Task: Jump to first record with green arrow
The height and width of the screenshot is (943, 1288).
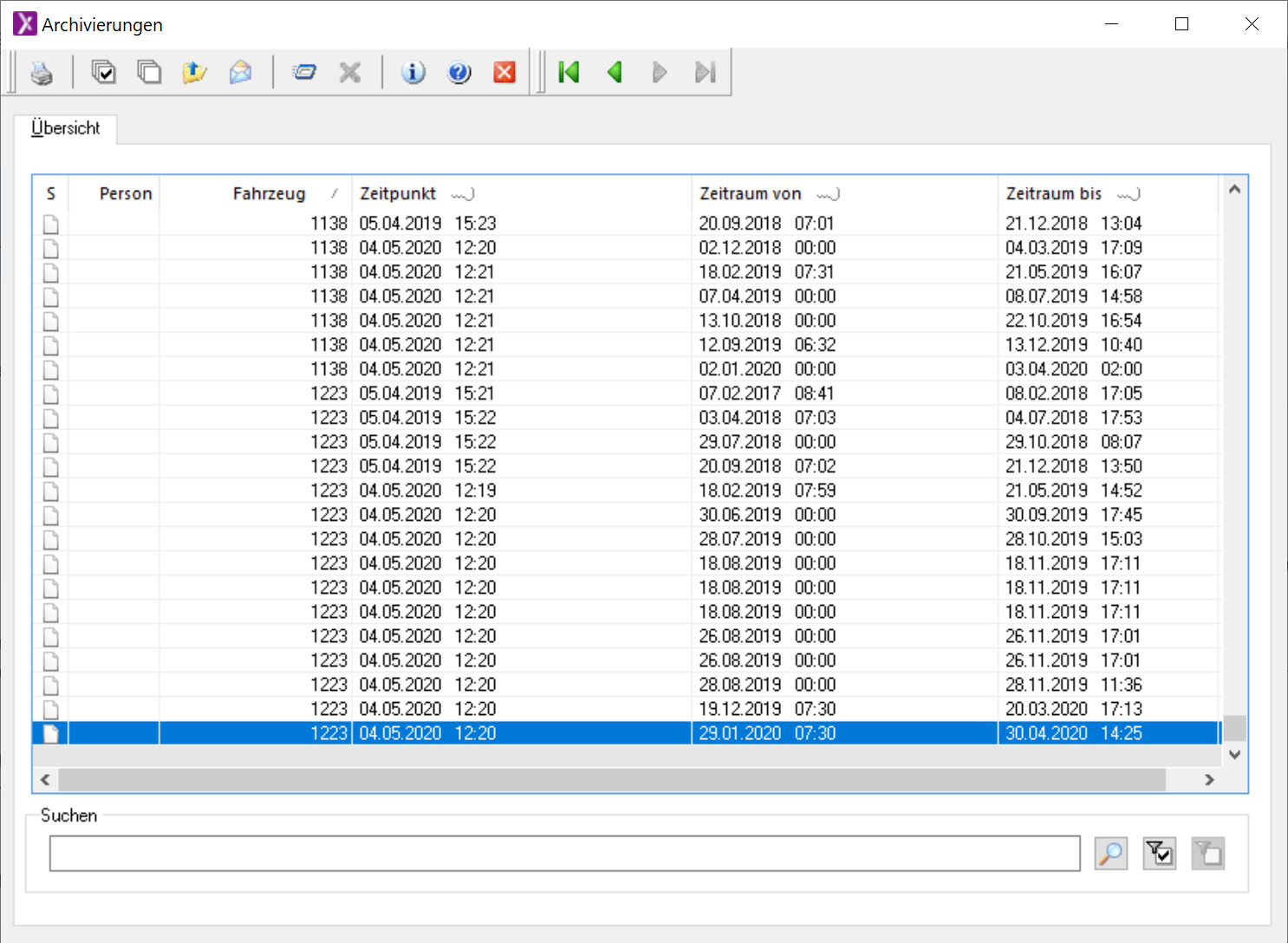Action: coord(569,73)
